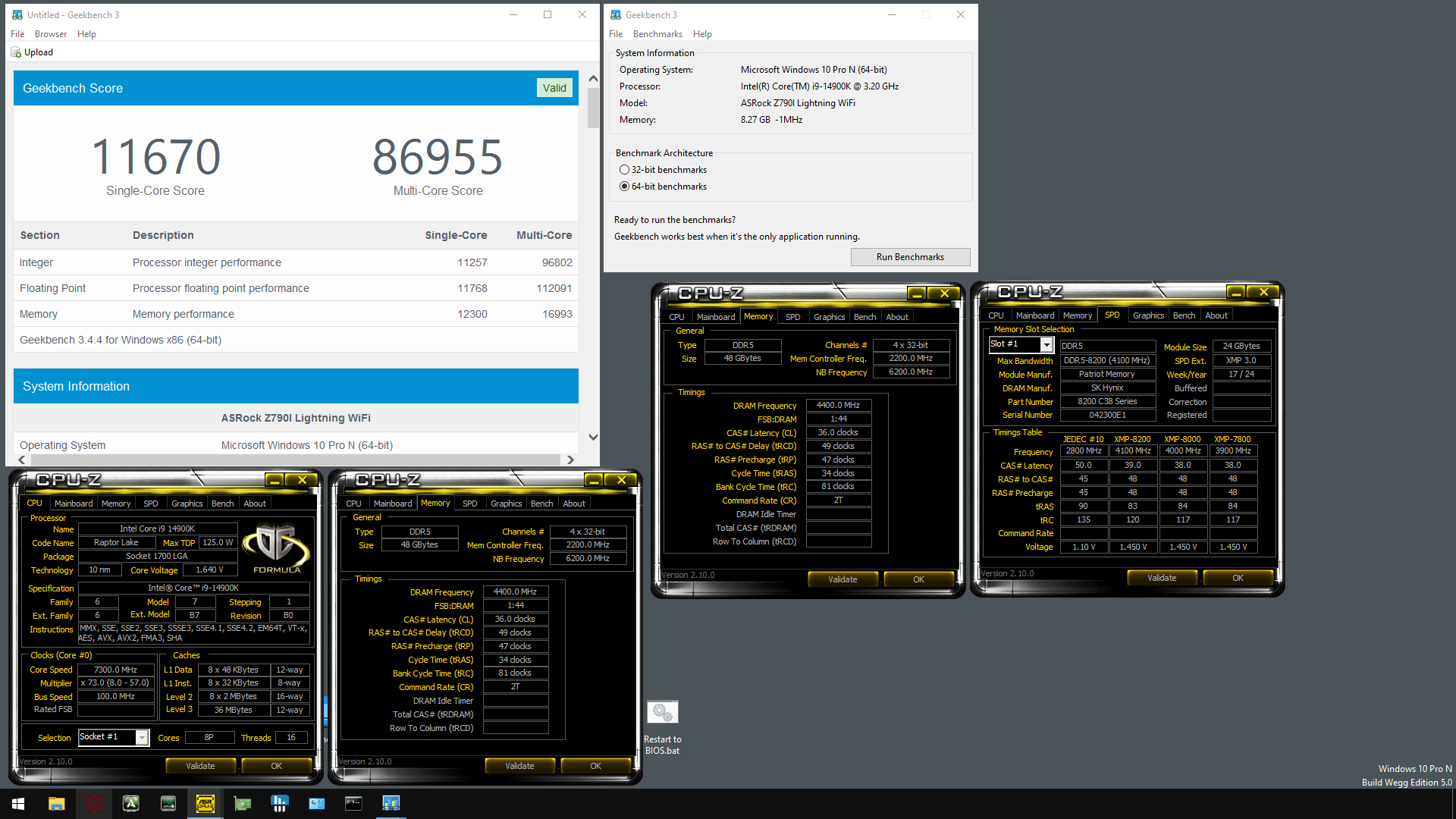Click OK in the CPU-Z SPD window
The image size is (1456, 819).
point(1238,578)
